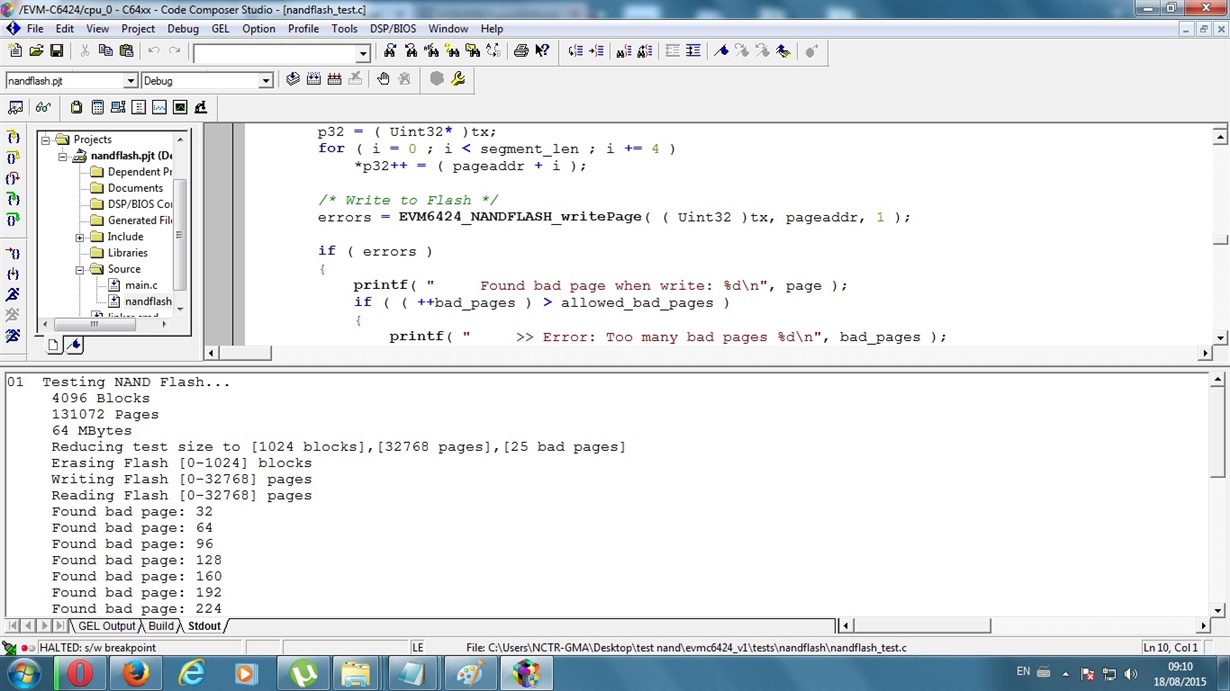Open the GEL menu
Viewport: 1230px width, 691px height.
220,29
